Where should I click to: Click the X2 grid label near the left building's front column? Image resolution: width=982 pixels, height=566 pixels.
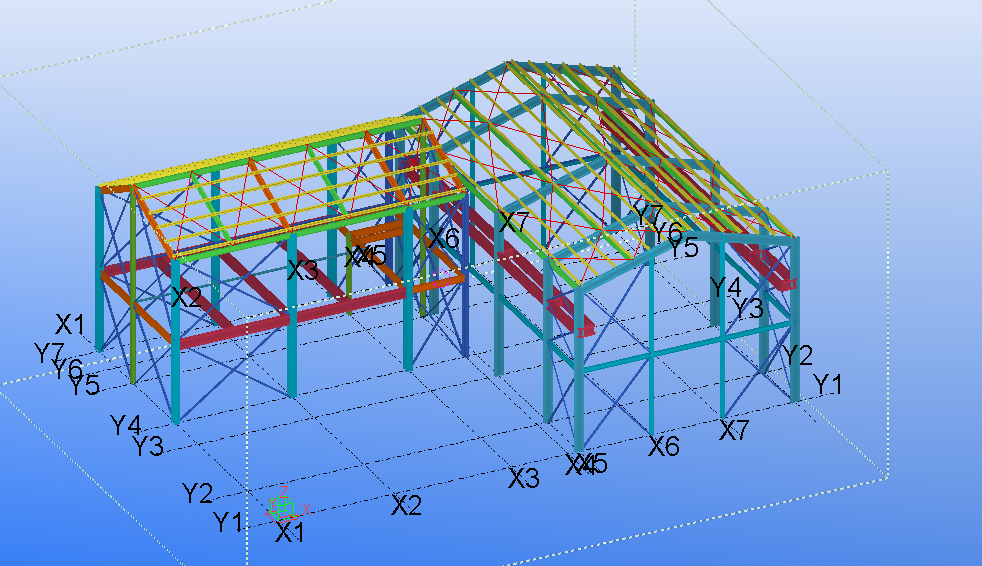(x=186, y=297)
